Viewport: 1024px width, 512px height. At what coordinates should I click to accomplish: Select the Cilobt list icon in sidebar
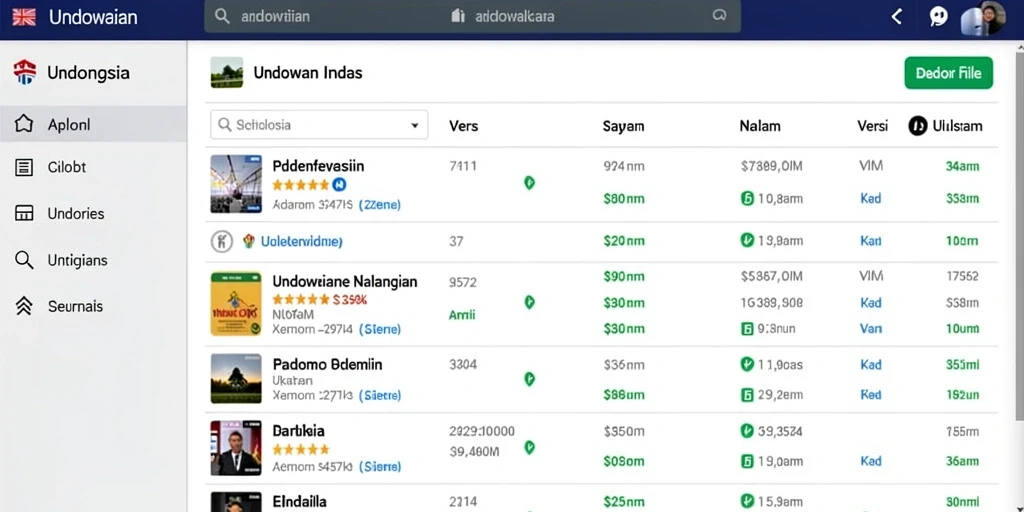click(24, 167)
